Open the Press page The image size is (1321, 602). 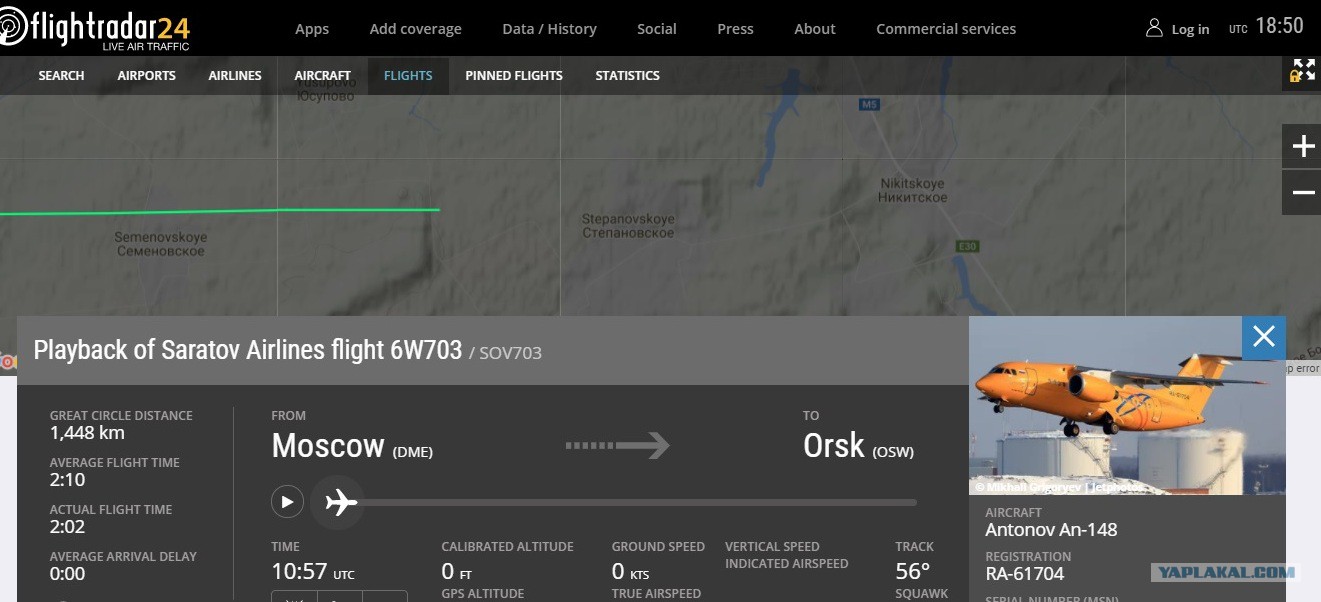coord(735,29)
